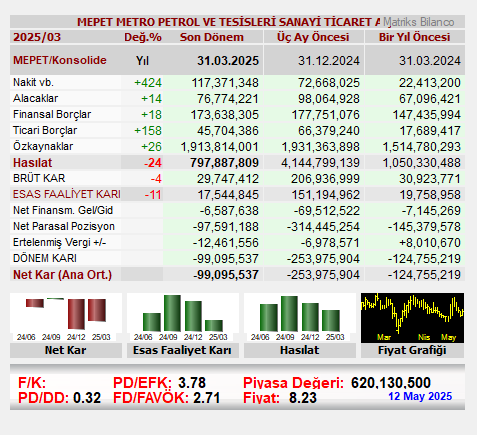The width and height of the screenshot is (477, 435).
Task: Click the value +8,010,670
Action: click(430, 243)
